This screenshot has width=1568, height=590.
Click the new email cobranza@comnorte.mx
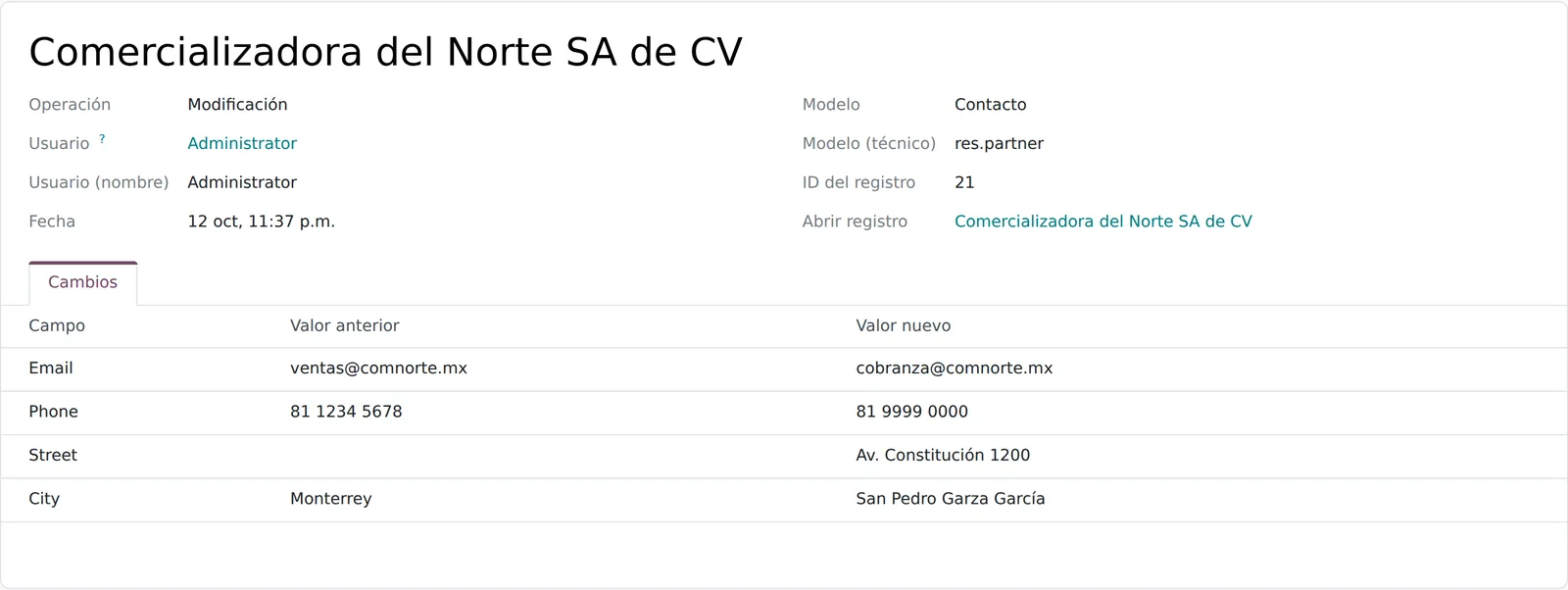955,369
